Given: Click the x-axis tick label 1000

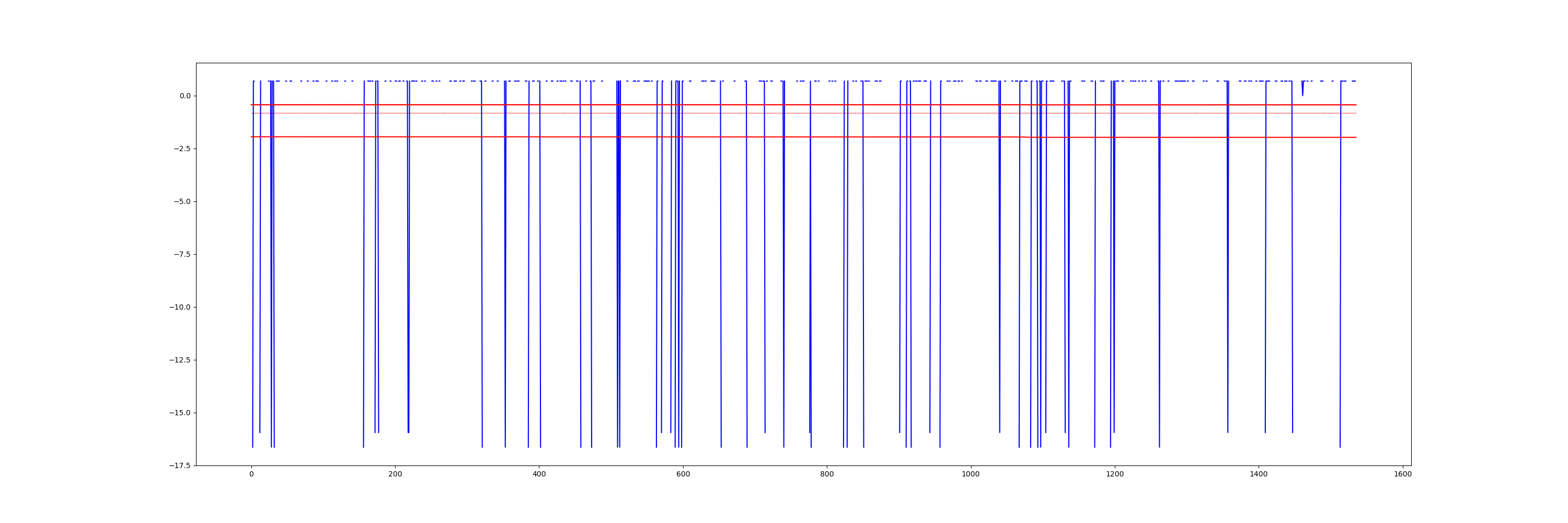Looking at the screenshot, I should pyautogui.click(x=971, y=474).
